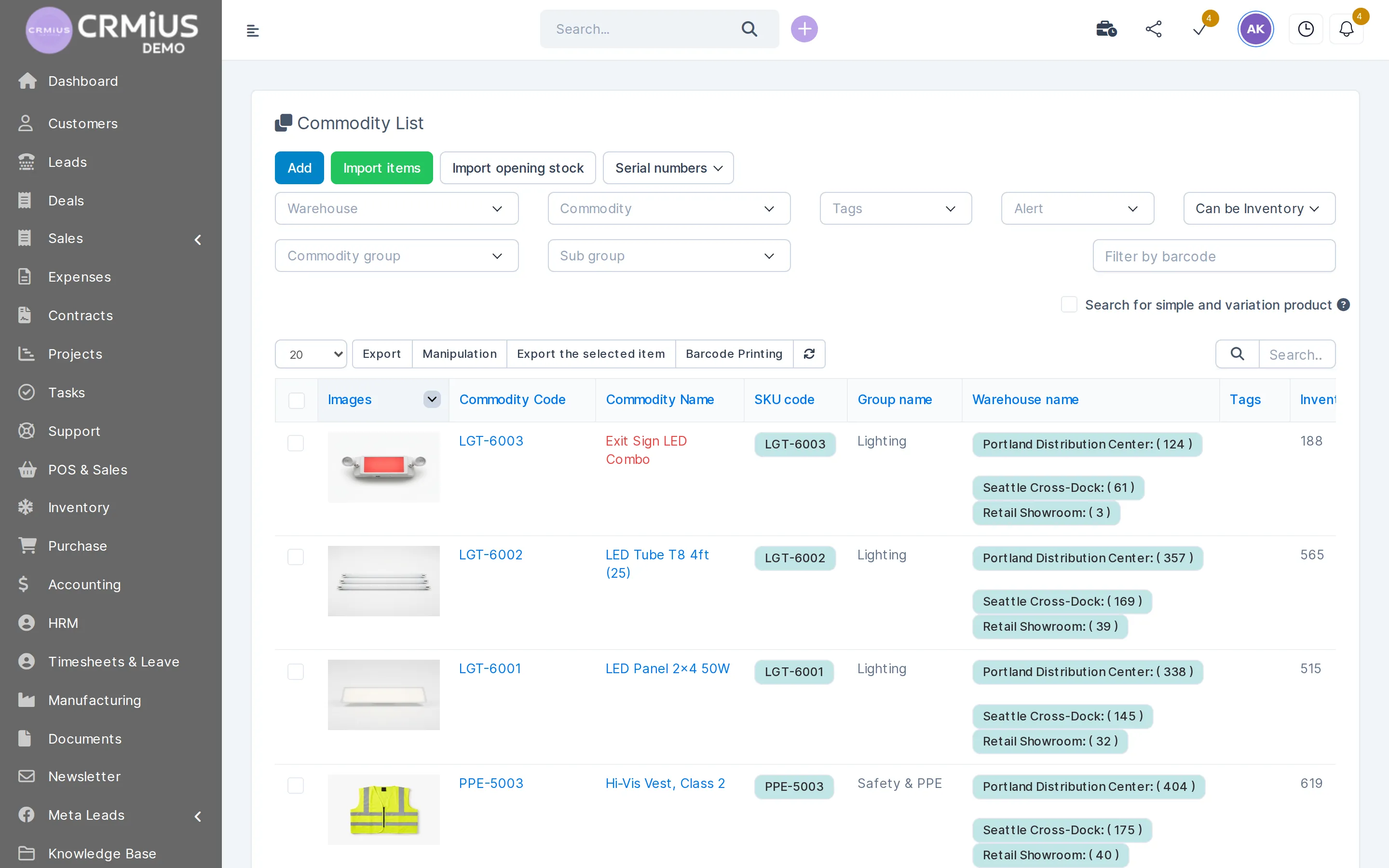Screen dimensions: 1389x868
Task: Tick the select-all header checkbox
Action: click(x=296, y=400)
